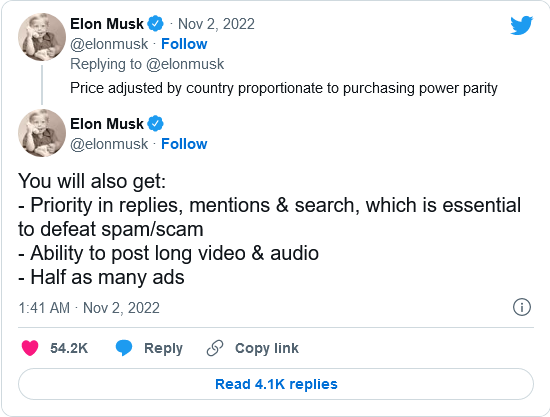This screenshot has height=417, width=550.
Task: Click the chain link copy icon
Action: pos(215,348)
